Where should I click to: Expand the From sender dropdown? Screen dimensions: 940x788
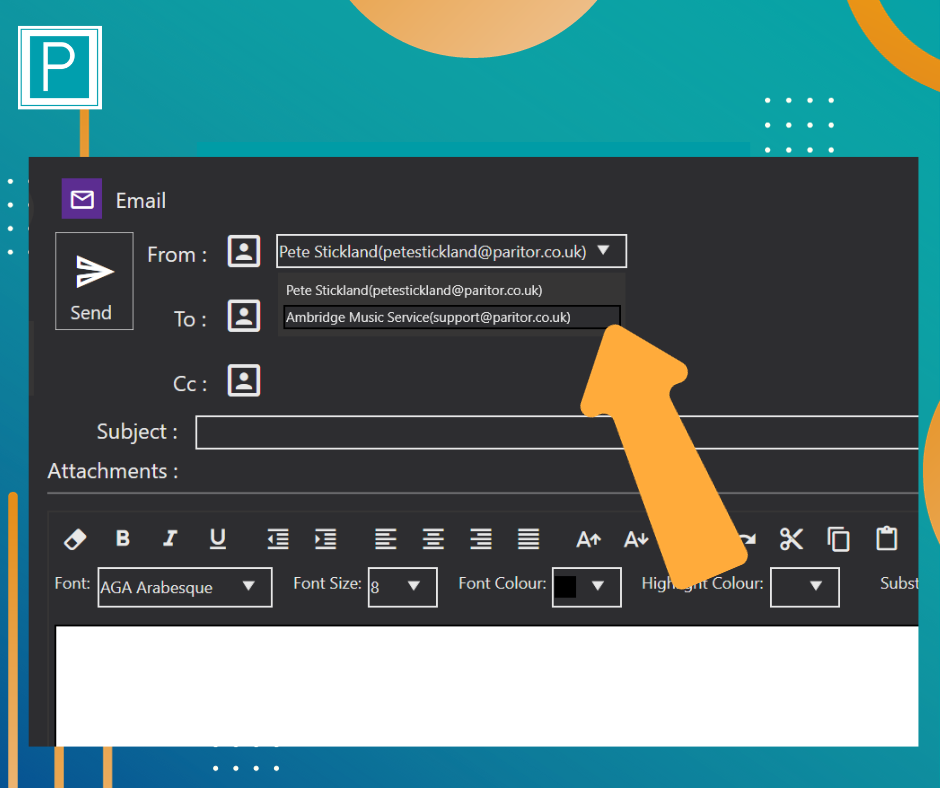451,251
